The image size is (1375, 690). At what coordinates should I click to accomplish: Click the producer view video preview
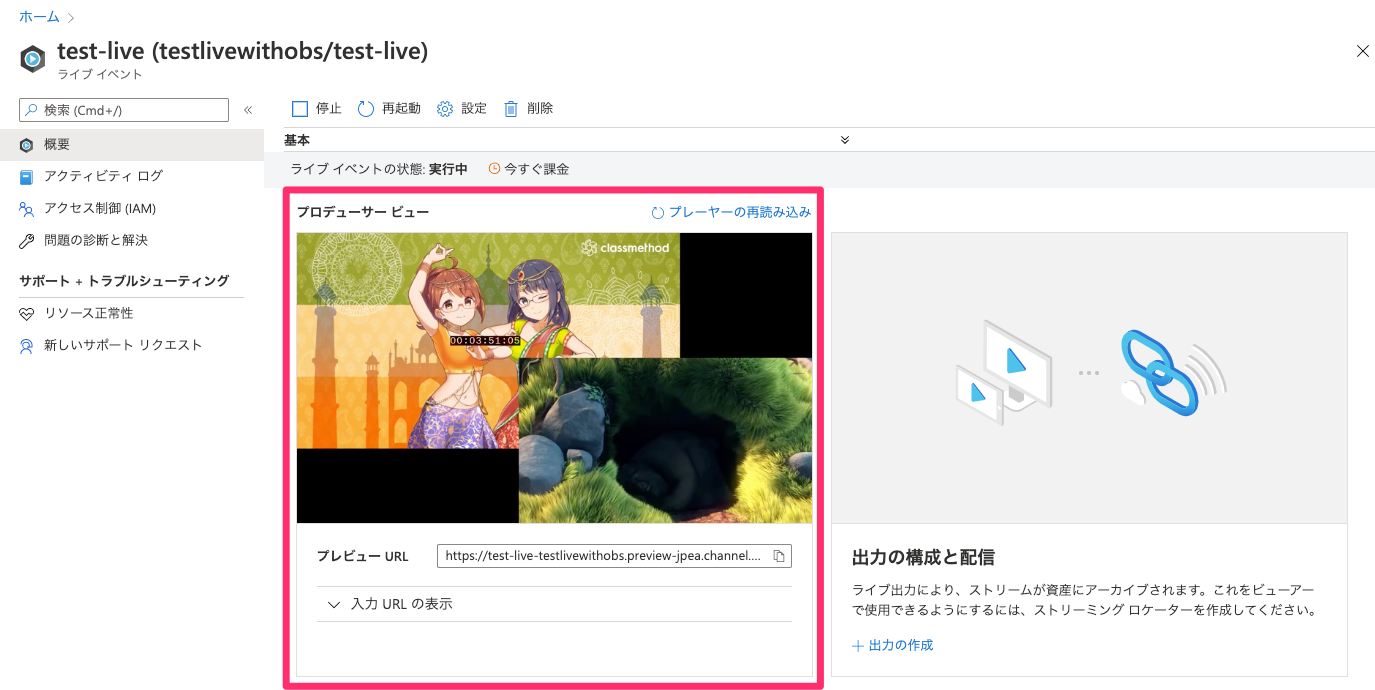[x=554, y=378]
